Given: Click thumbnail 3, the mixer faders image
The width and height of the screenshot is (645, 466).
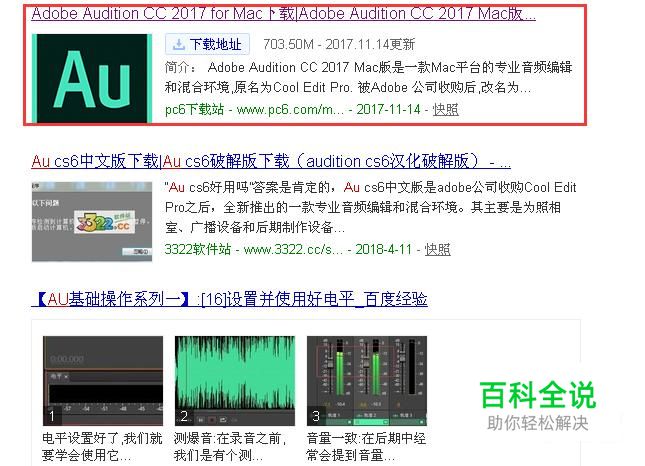Looking at the screenshot, I should (x=367, y=381).
